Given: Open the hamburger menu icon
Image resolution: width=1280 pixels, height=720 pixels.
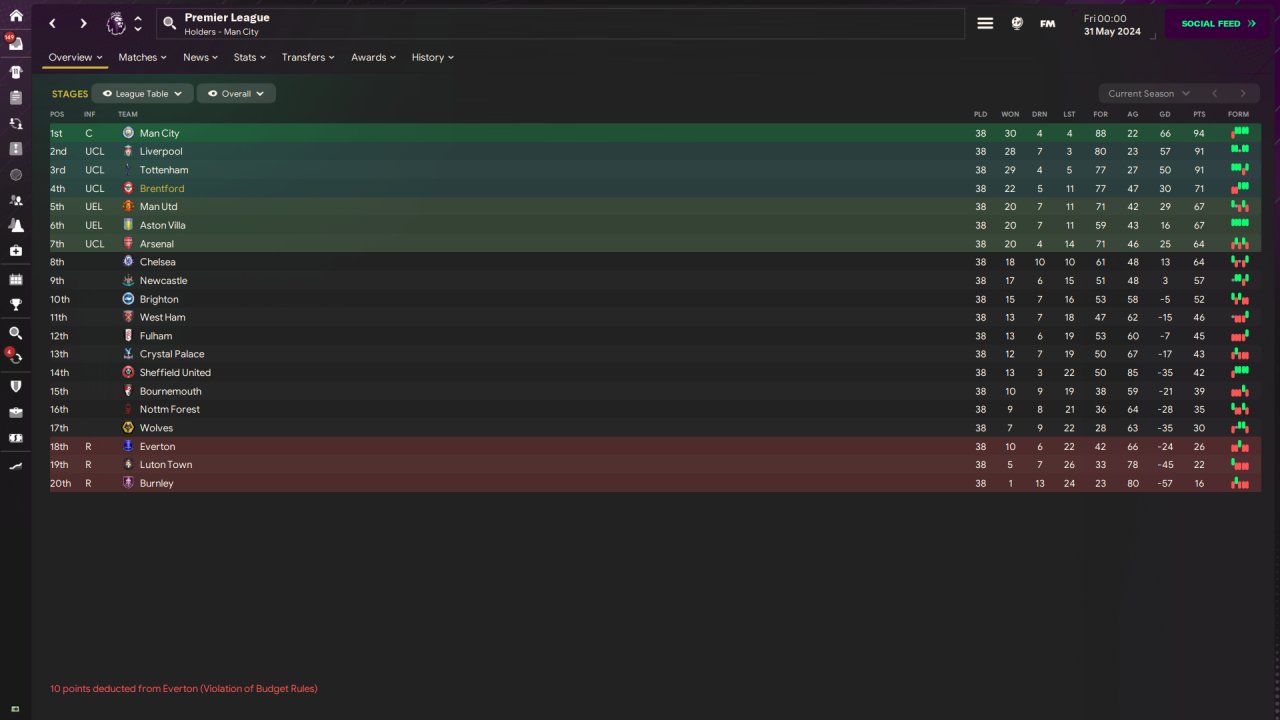Looking at the screenshot, I should pyautogui.click(x=985, y=23).
